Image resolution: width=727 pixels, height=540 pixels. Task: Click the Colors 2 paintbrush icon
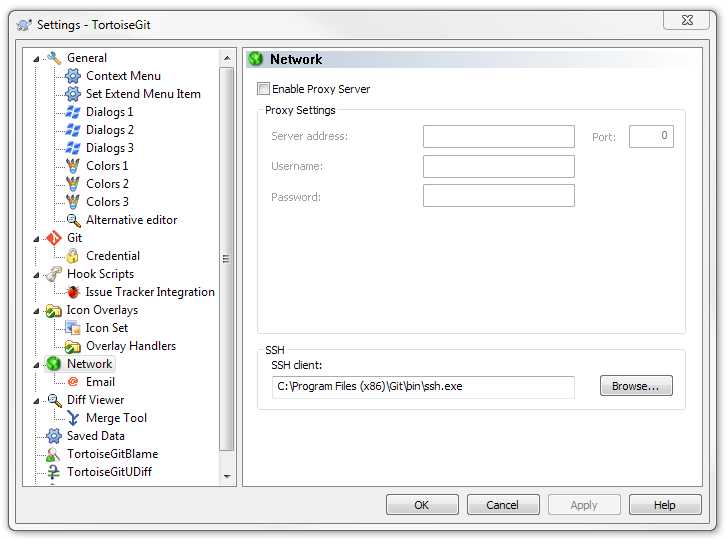[73, 184]
